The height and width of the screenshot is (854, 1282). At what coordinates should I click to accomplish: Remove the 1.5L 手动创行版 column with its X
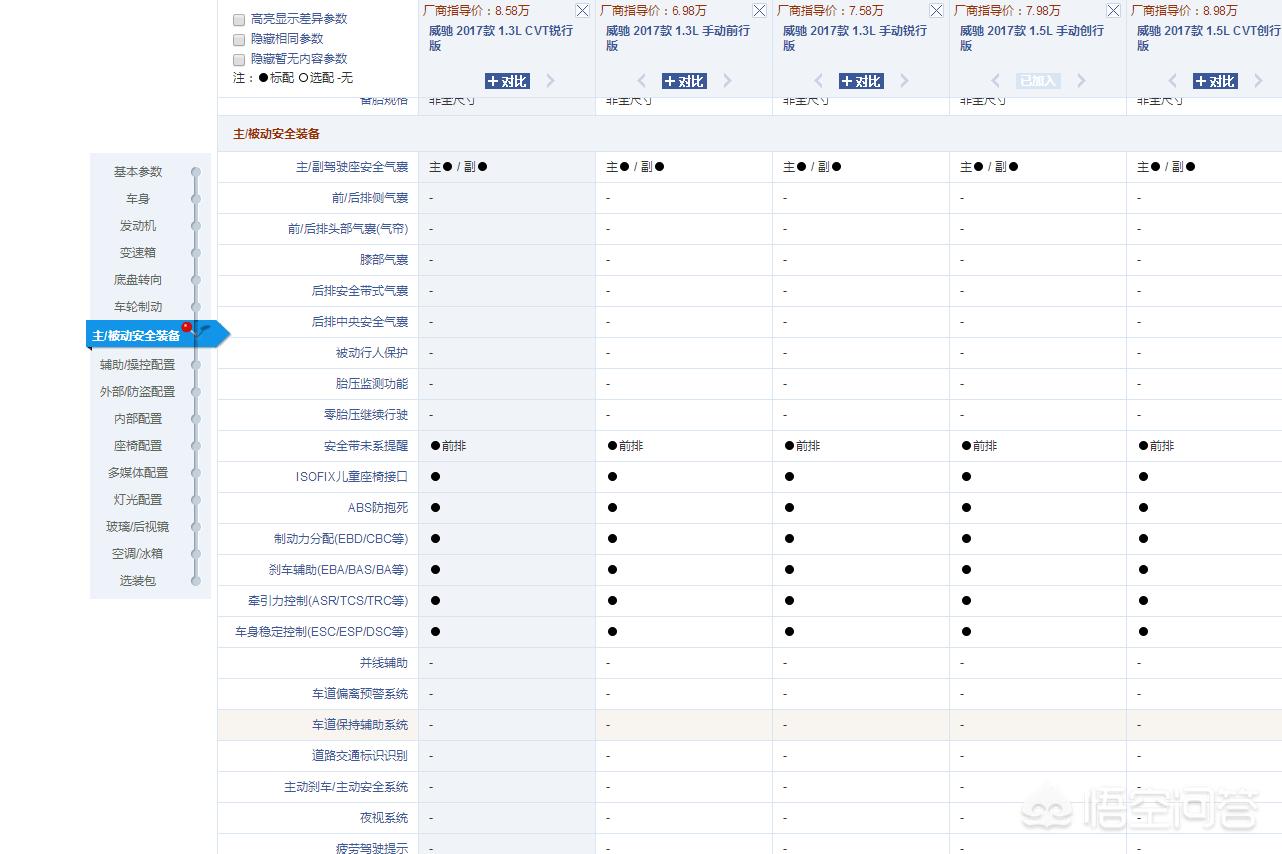click(1113, 11)
